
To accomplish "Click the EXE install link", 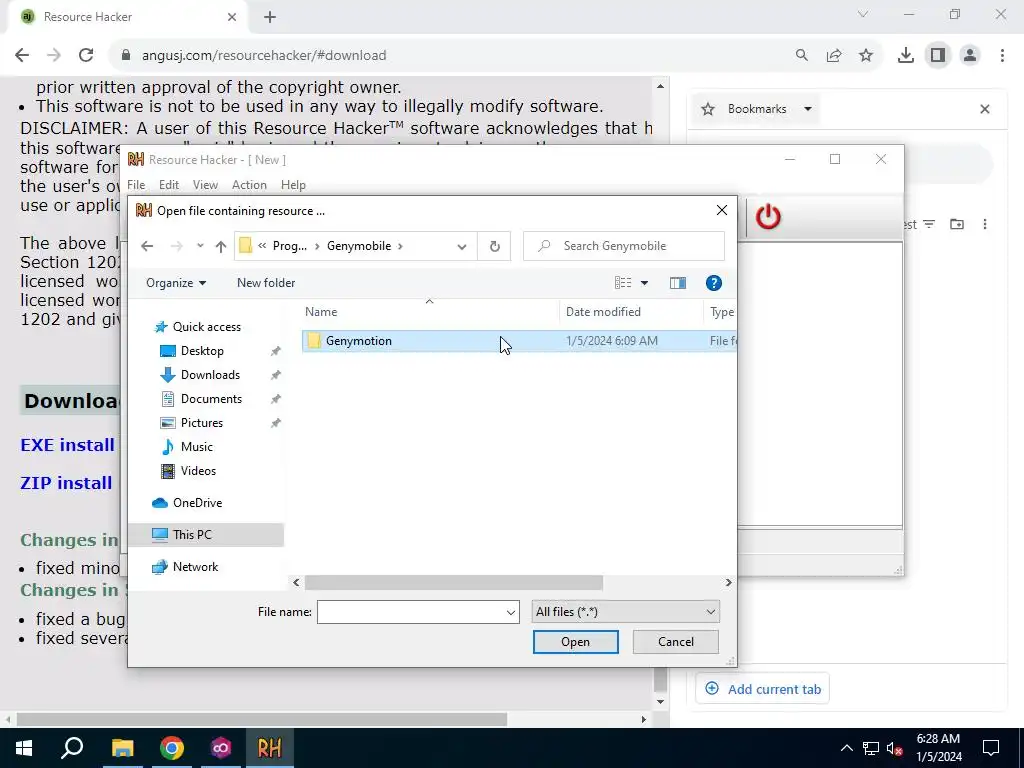I will 67,445.
